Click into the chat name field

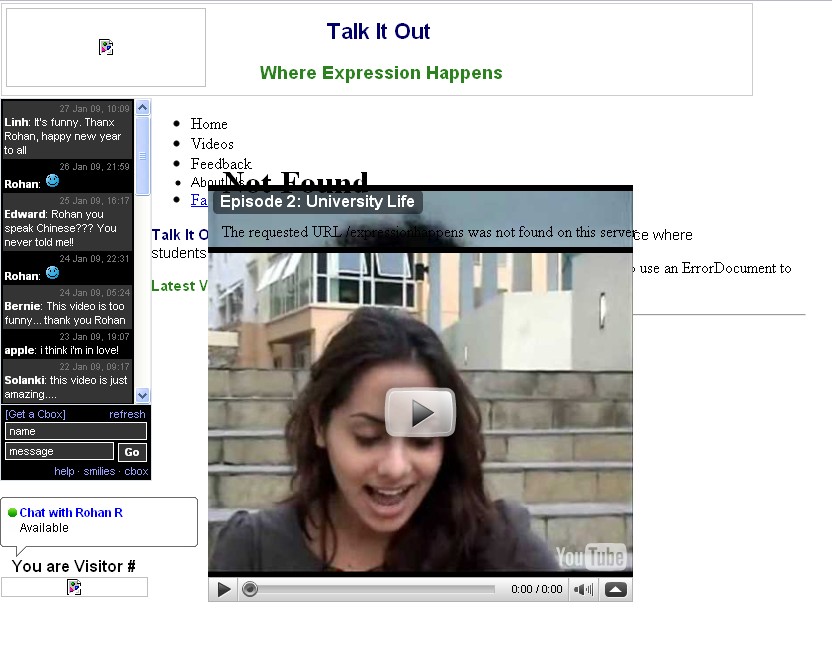coord(76,431)
